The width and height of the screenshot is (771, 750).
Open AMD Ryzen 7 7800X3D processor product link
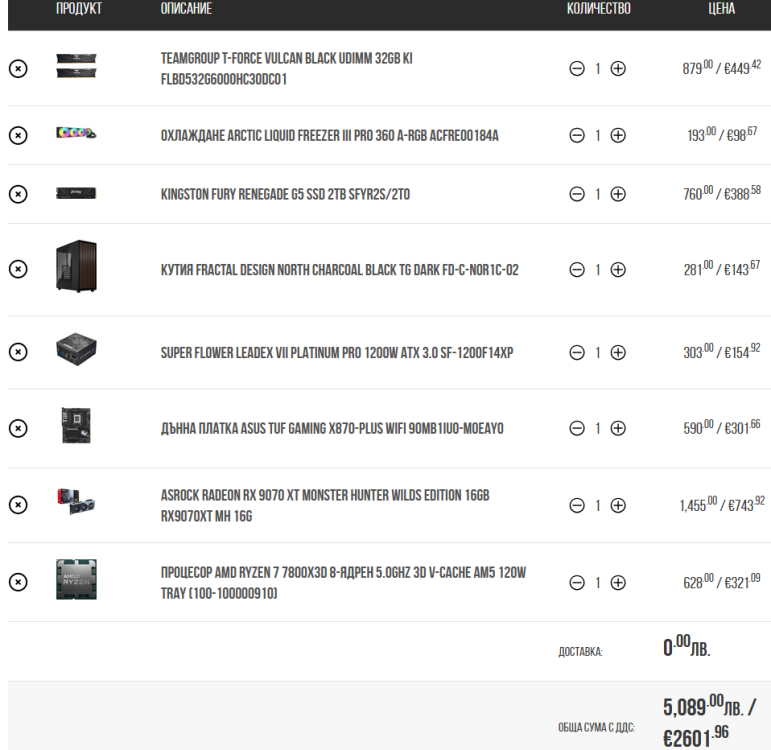(343, 583)
